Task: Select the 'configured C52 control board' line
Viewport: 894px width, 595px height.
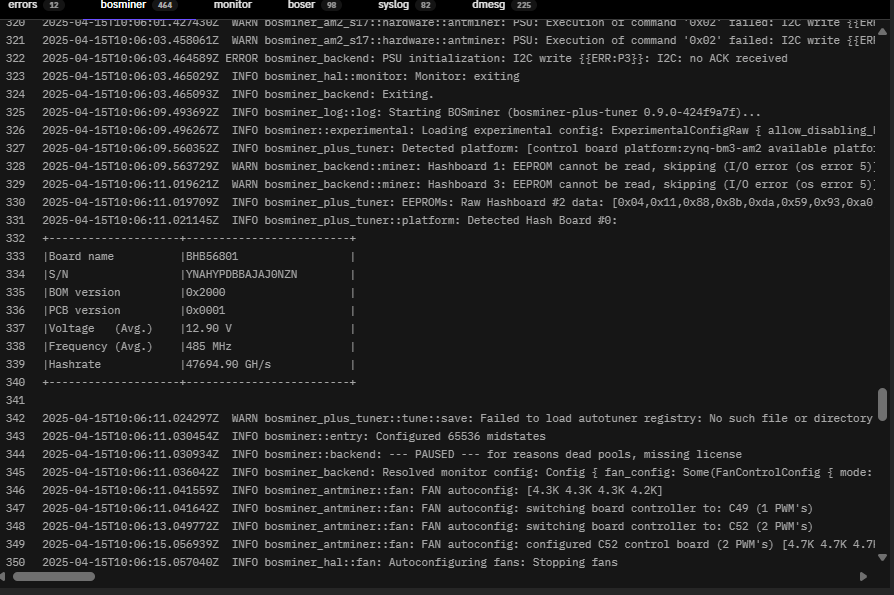Action: pyautogui.click(x=458, y=545)
